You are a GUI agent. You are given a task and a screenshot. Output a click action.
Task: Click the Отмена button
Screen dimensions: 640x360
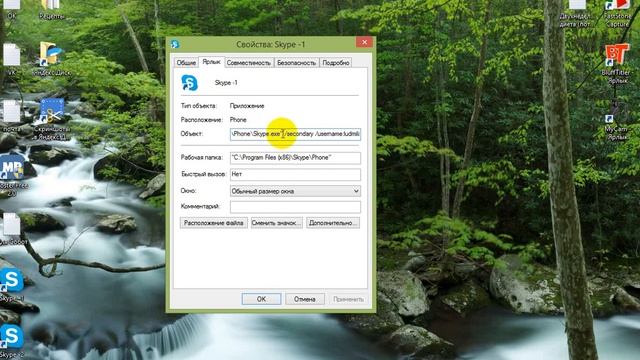click(x=305, y=299)
